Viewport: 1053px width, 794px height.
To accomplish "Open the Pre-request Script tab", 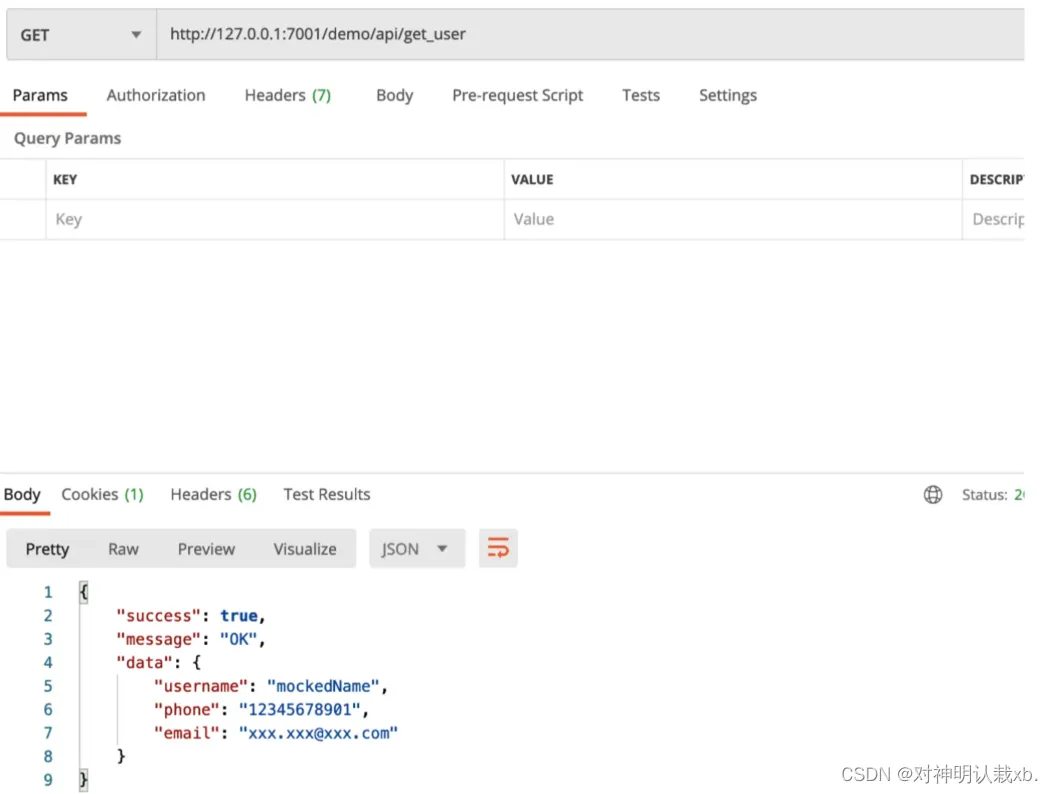I will 517,96.
